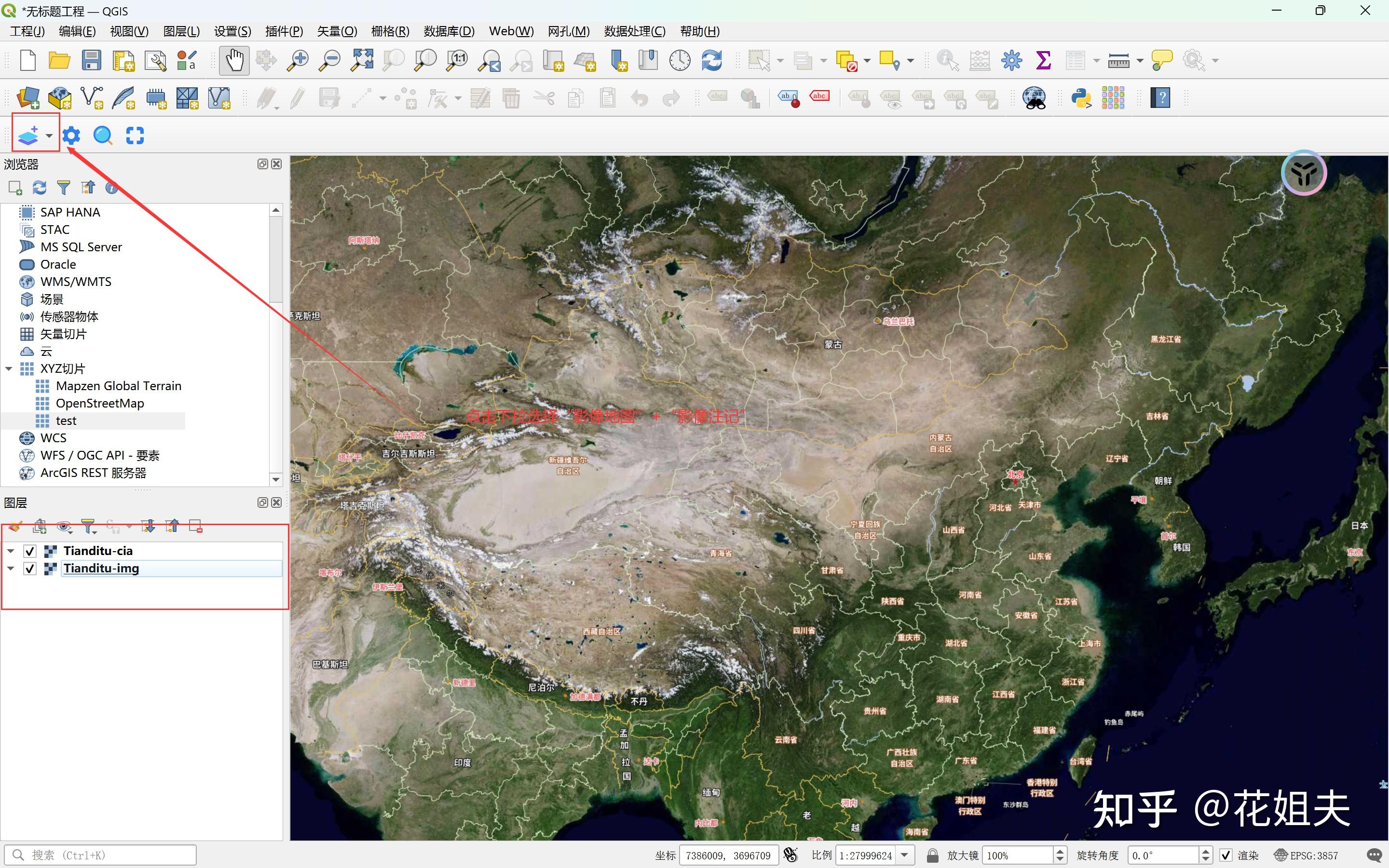The height and width of the screenshot is (868, 1389).
Task: Refresh the map canvas
Action: pos(712,60)
